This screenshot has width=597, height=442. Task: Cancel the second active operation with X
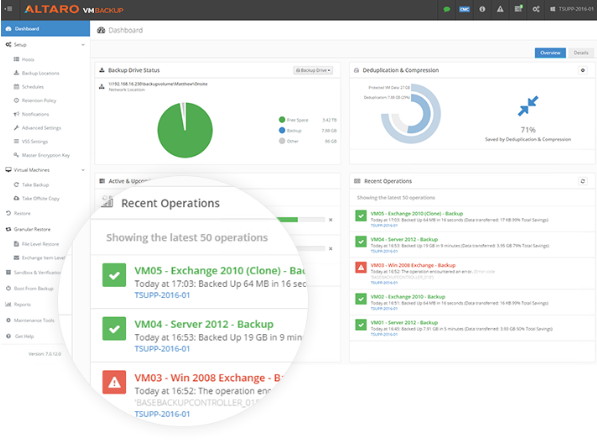click(x=330, y=249)
